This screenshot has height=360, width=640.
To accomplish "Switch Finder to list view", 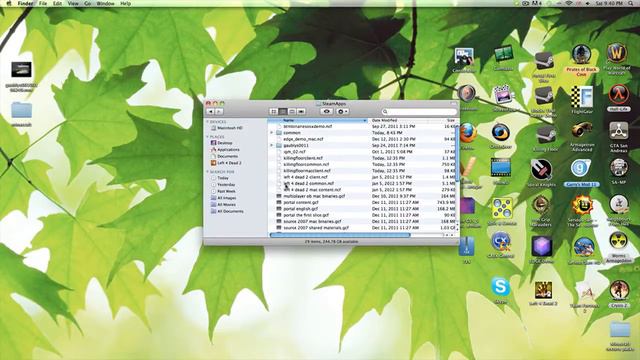I will (283, 111).
